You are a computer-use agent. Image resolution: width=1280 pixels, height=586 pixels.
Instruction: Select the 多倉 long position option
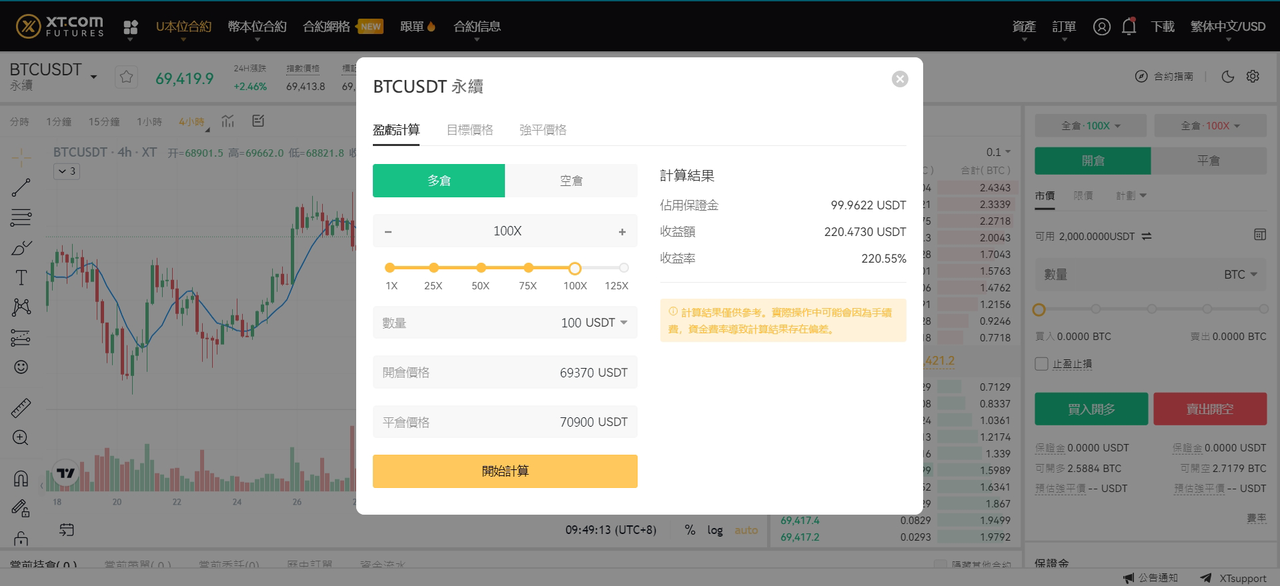coord(439,181)
